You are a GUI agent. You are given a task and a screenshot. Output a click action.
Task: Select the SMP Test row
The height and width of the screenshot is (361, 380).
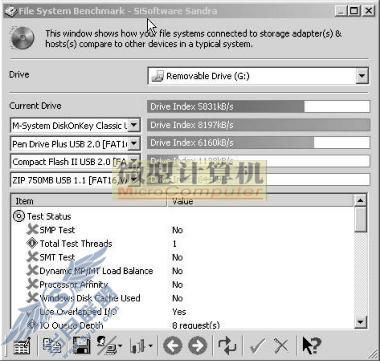click(x=183, y=230)
